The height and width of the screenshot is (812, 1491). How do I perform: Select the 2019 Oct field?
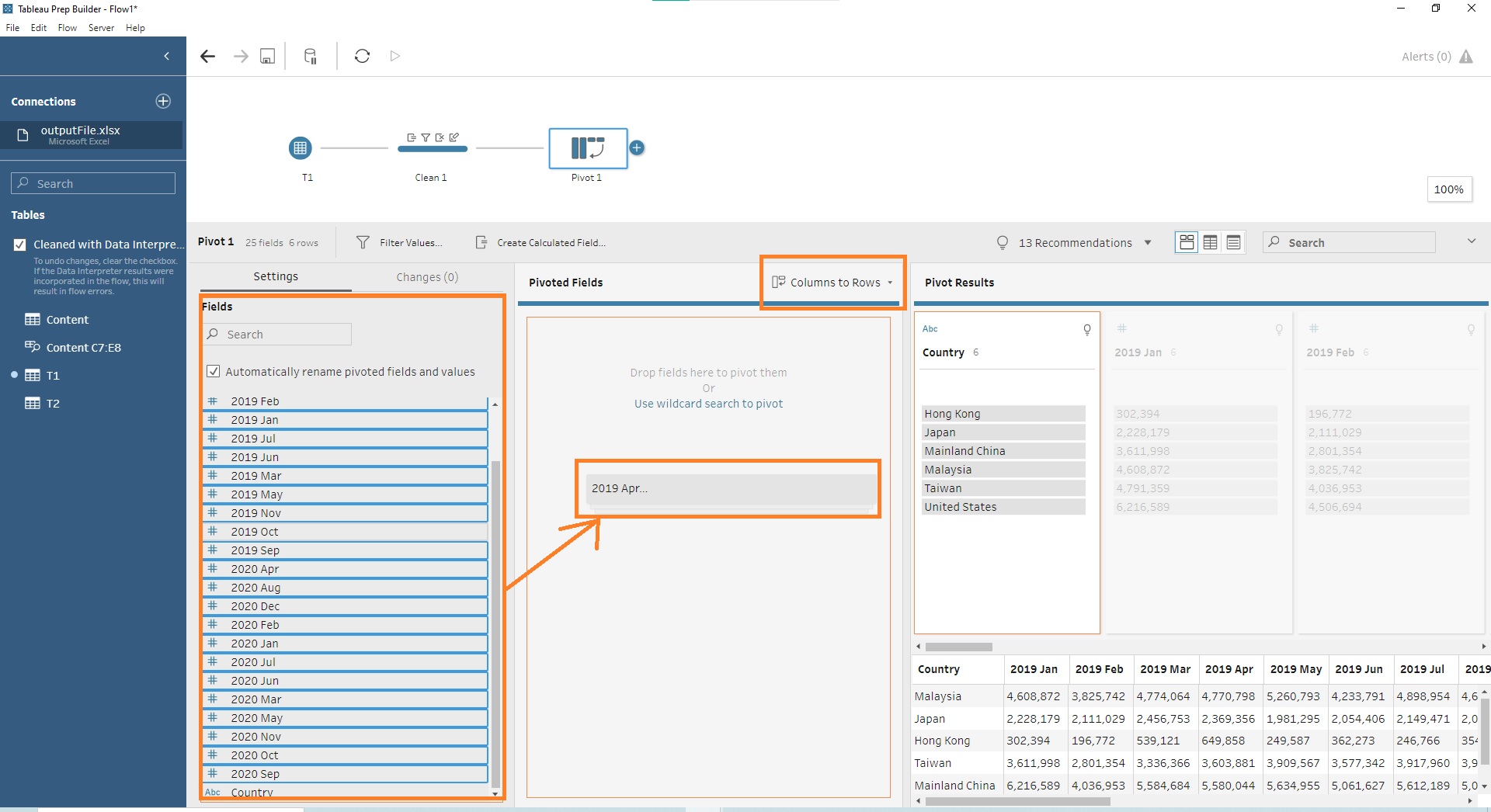point(345,532)
